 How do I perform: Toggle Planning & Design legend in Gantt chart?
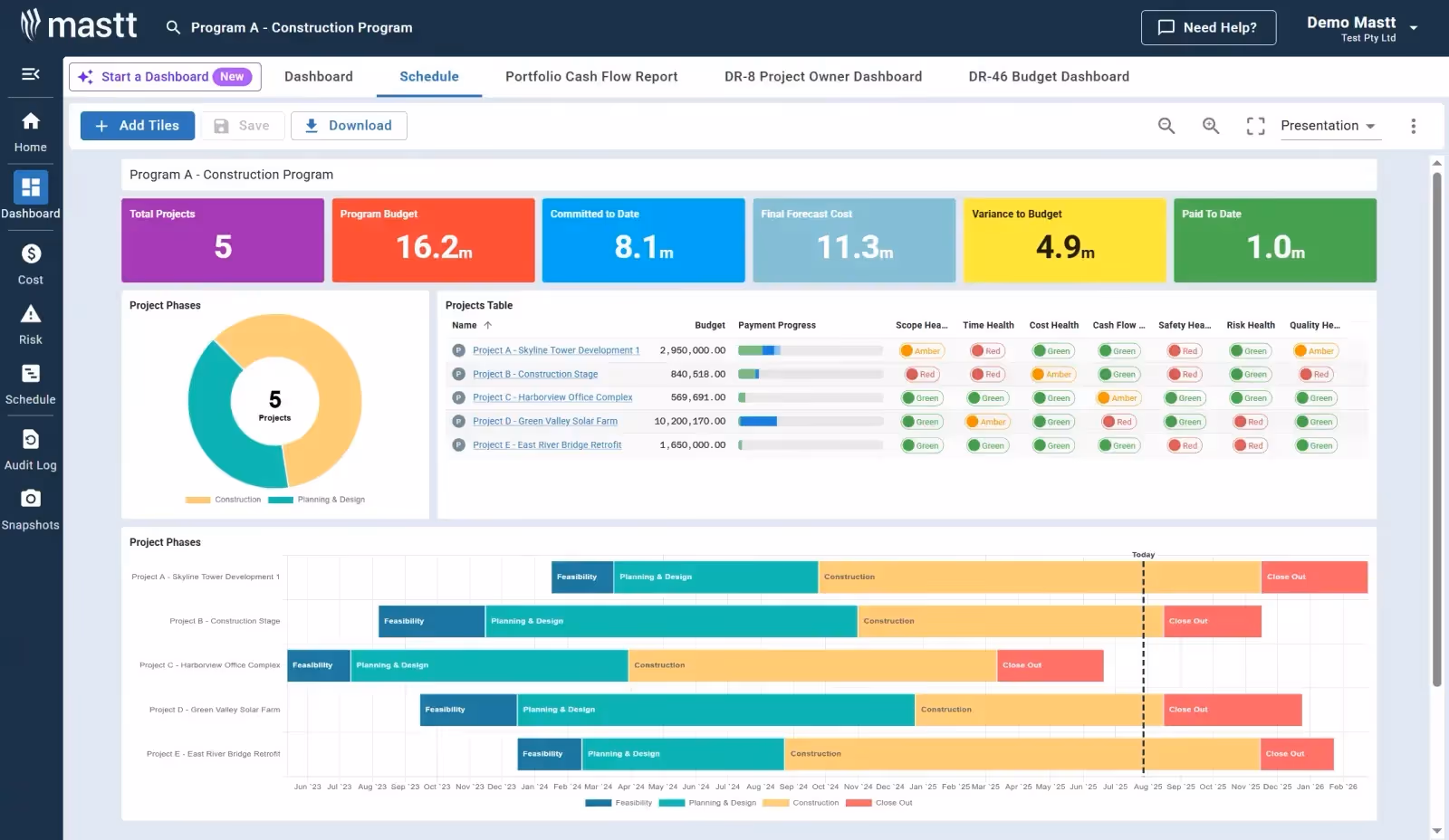pyautogui.click(x=707, y=803)
